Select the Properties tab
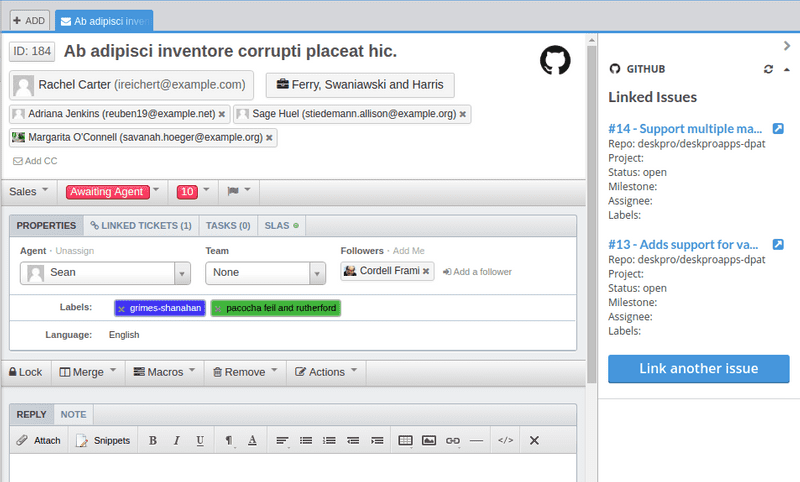 [x=46, y=225]
